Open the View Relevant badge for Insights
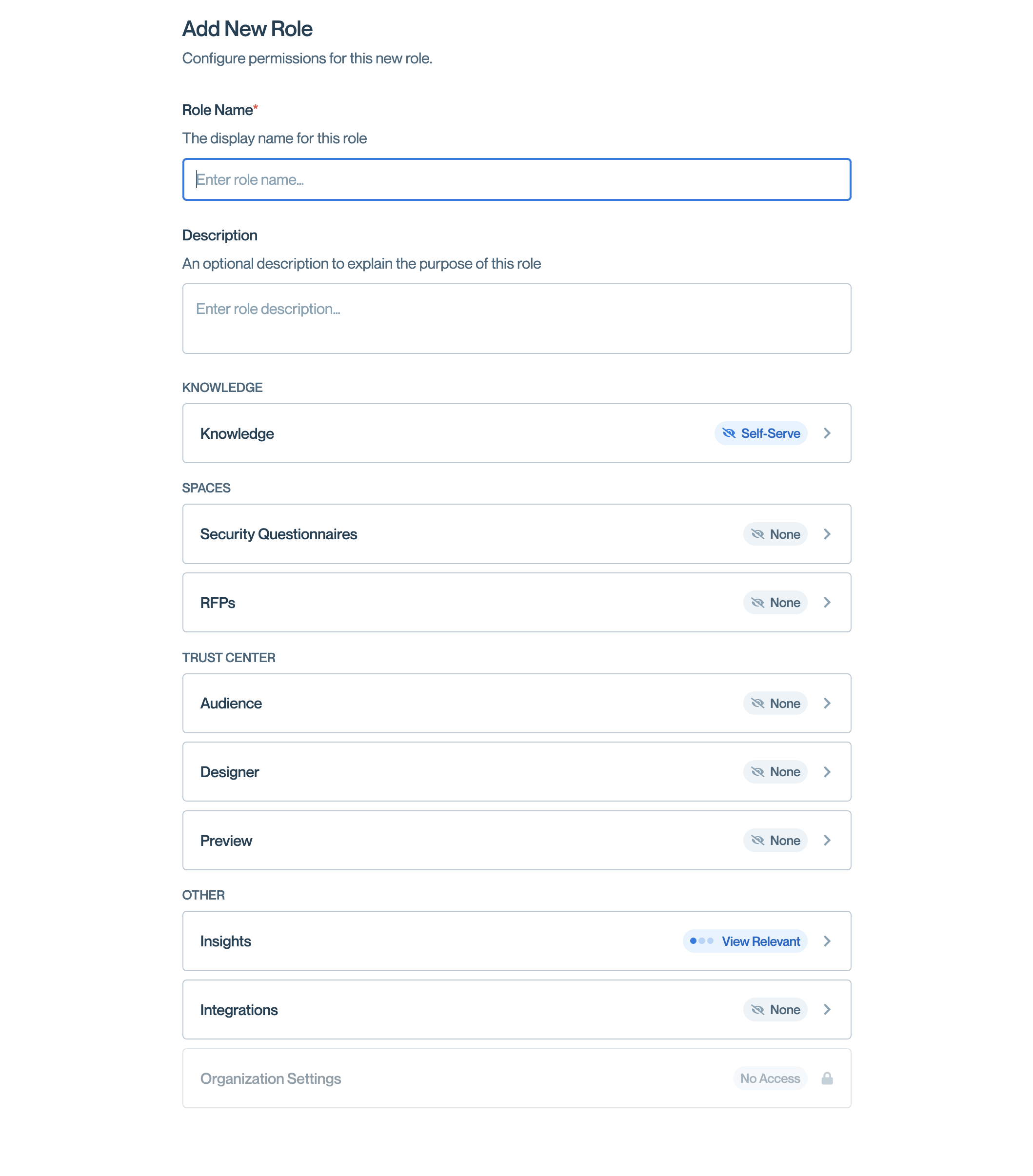1033x1176 pixels. coord(745,941)
